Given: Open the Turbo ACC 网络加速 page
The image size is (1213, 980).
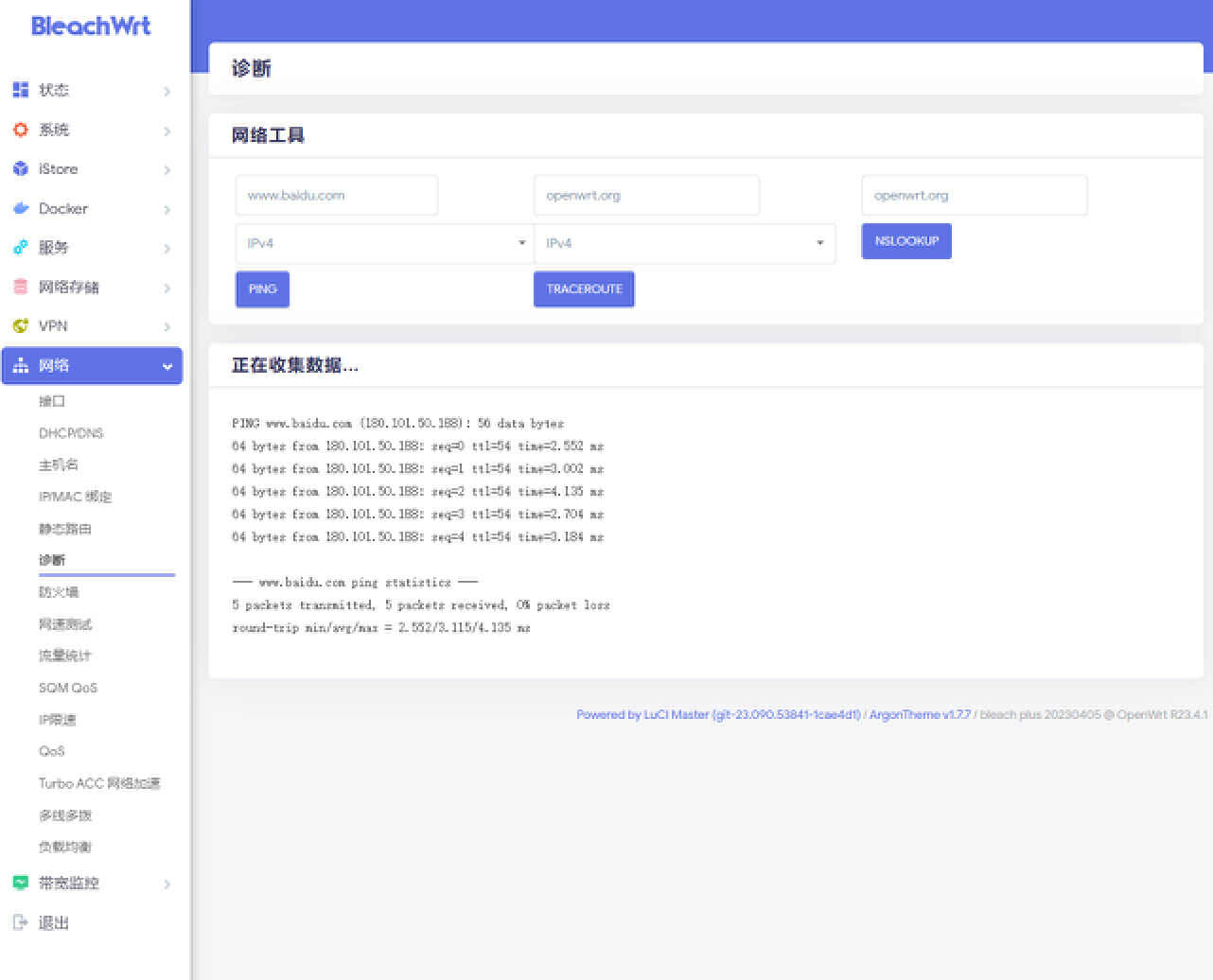Looking at the screenshot, I should pos(99,783).
